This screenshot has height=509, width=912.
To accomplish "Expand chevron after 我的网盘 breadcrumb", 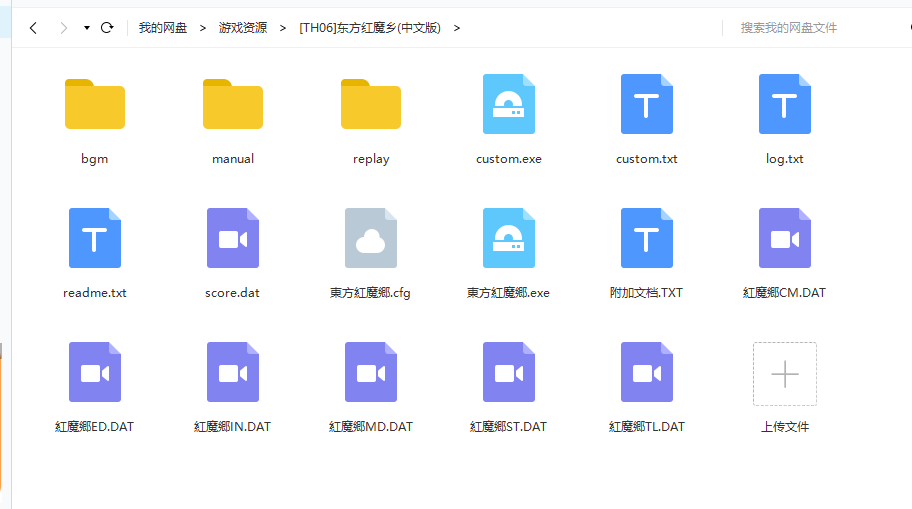I will (x=202, y=28).
